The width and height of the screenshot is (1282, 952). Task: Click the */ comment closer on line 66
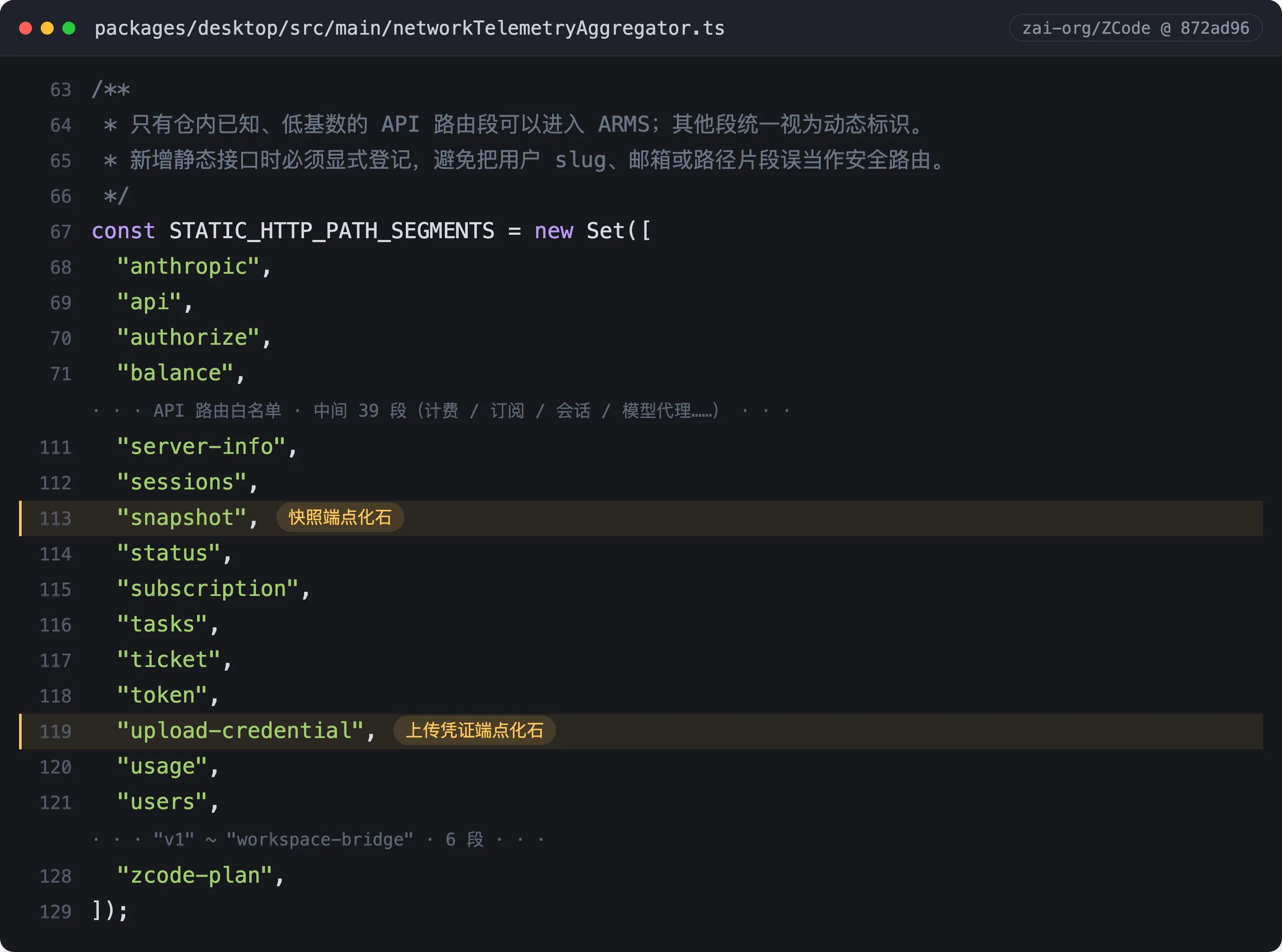(116, 196)
